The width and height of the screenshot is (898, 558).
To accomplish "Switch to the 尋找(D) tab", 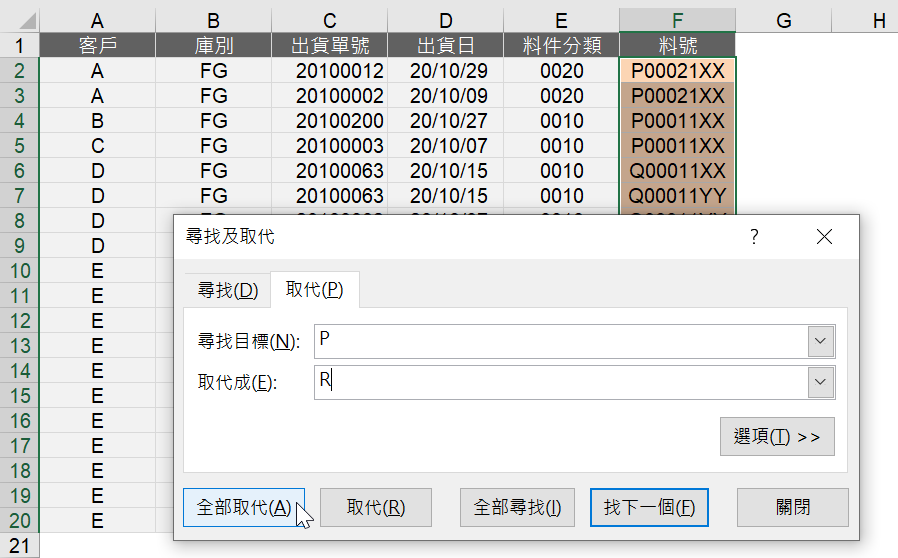I will (228, 290).
